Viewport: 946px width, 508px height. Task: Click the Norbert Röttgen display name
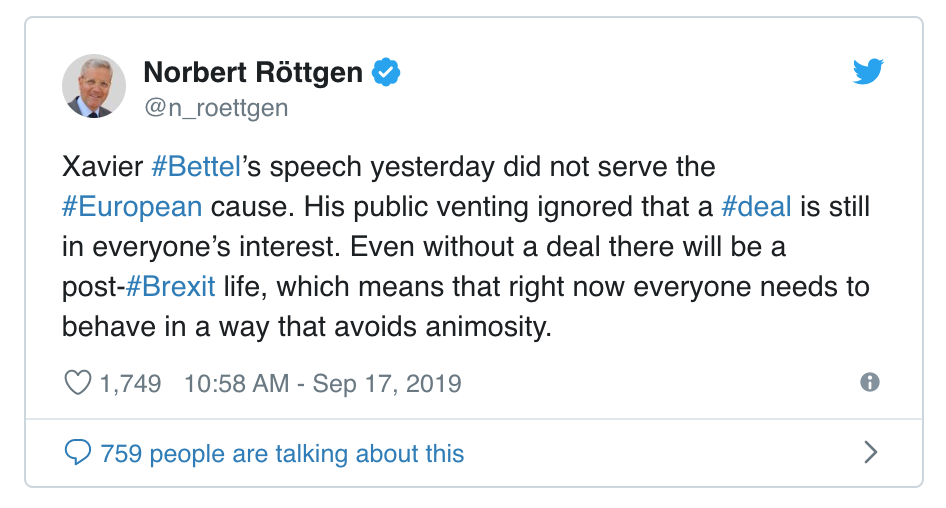(x=253, y=72)
